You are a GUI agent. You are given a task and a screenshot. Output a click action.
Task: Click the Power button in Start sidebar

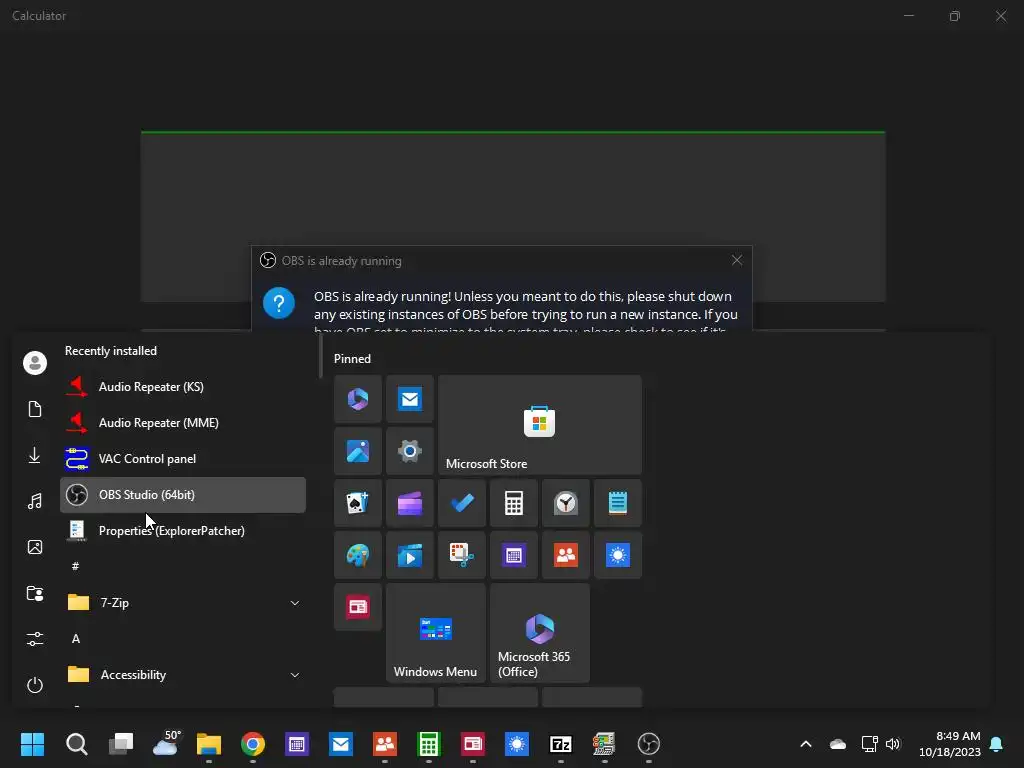[35, 684]
